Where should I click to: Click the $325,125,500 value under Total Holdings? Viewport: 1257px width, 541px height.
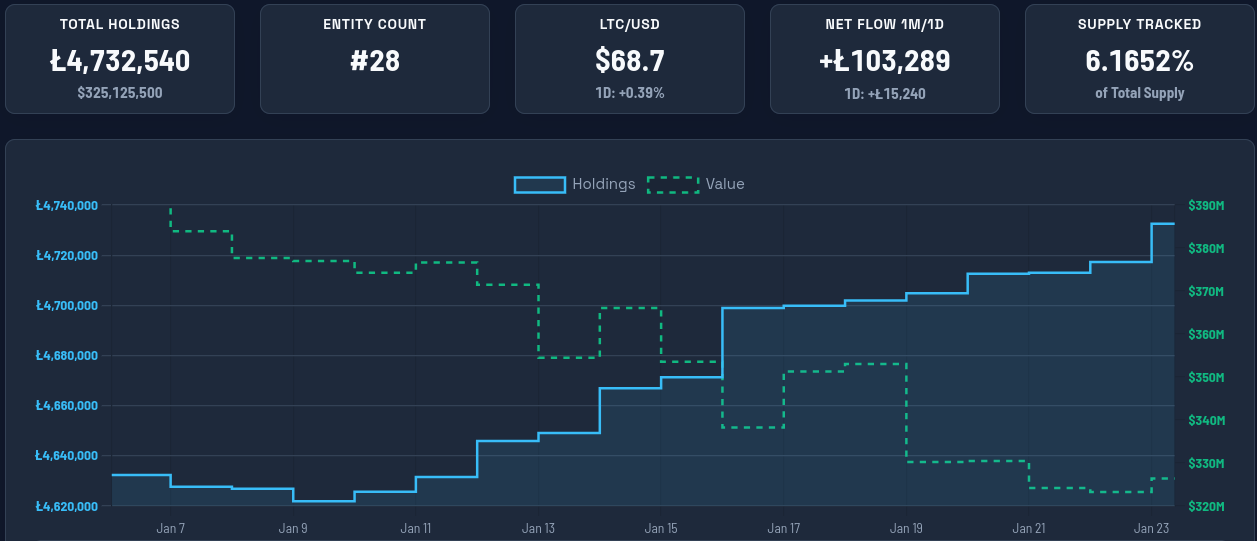coord(120,93)
